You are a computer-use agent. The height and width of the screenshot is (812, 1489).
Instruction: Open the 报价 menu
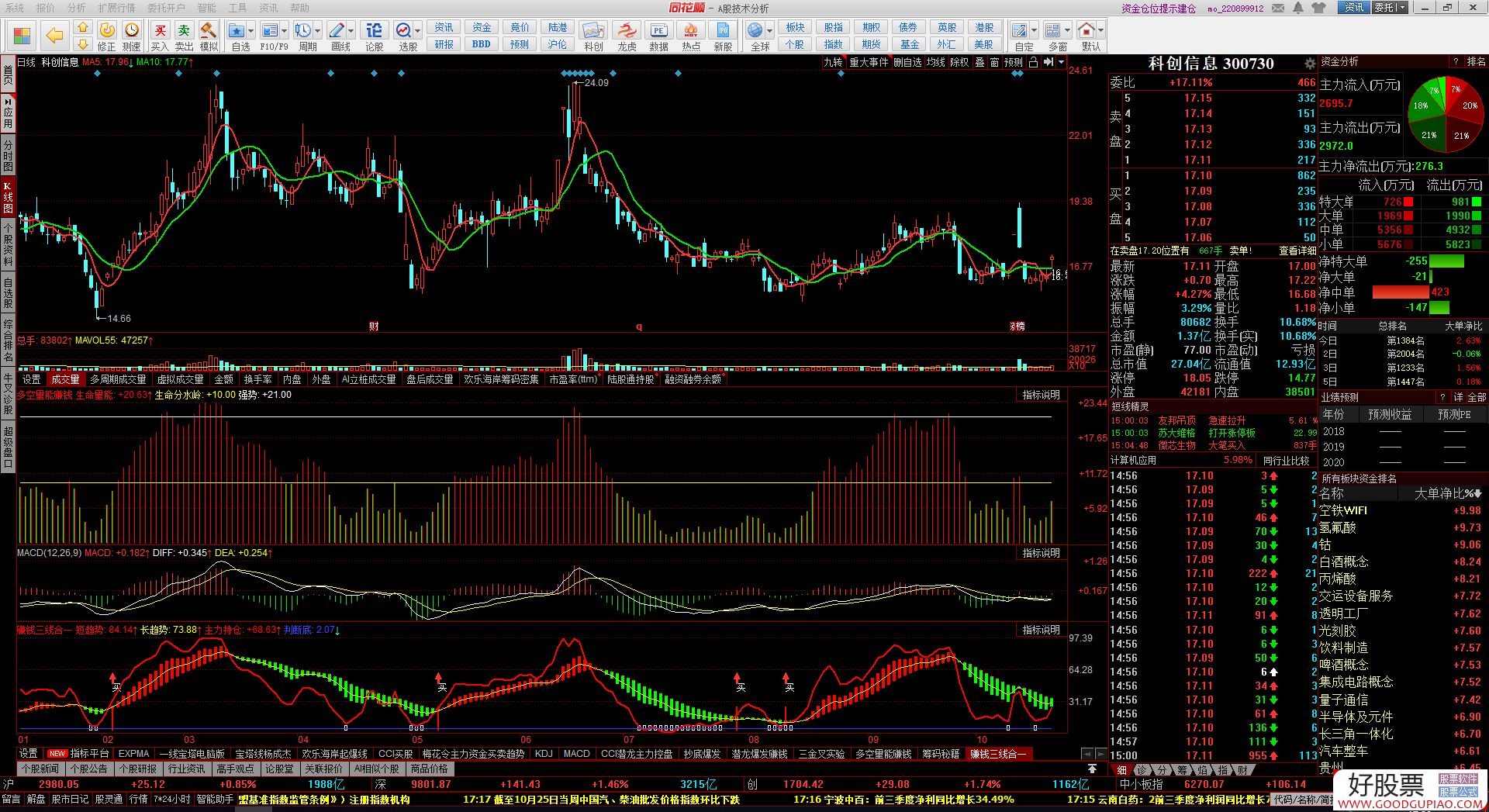(x=46, y=8)
